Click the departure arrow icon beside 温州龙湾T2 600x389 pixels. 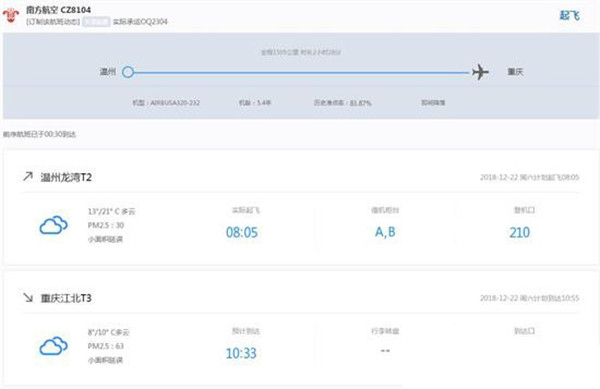pyautogui.click(x=28, y=176)
